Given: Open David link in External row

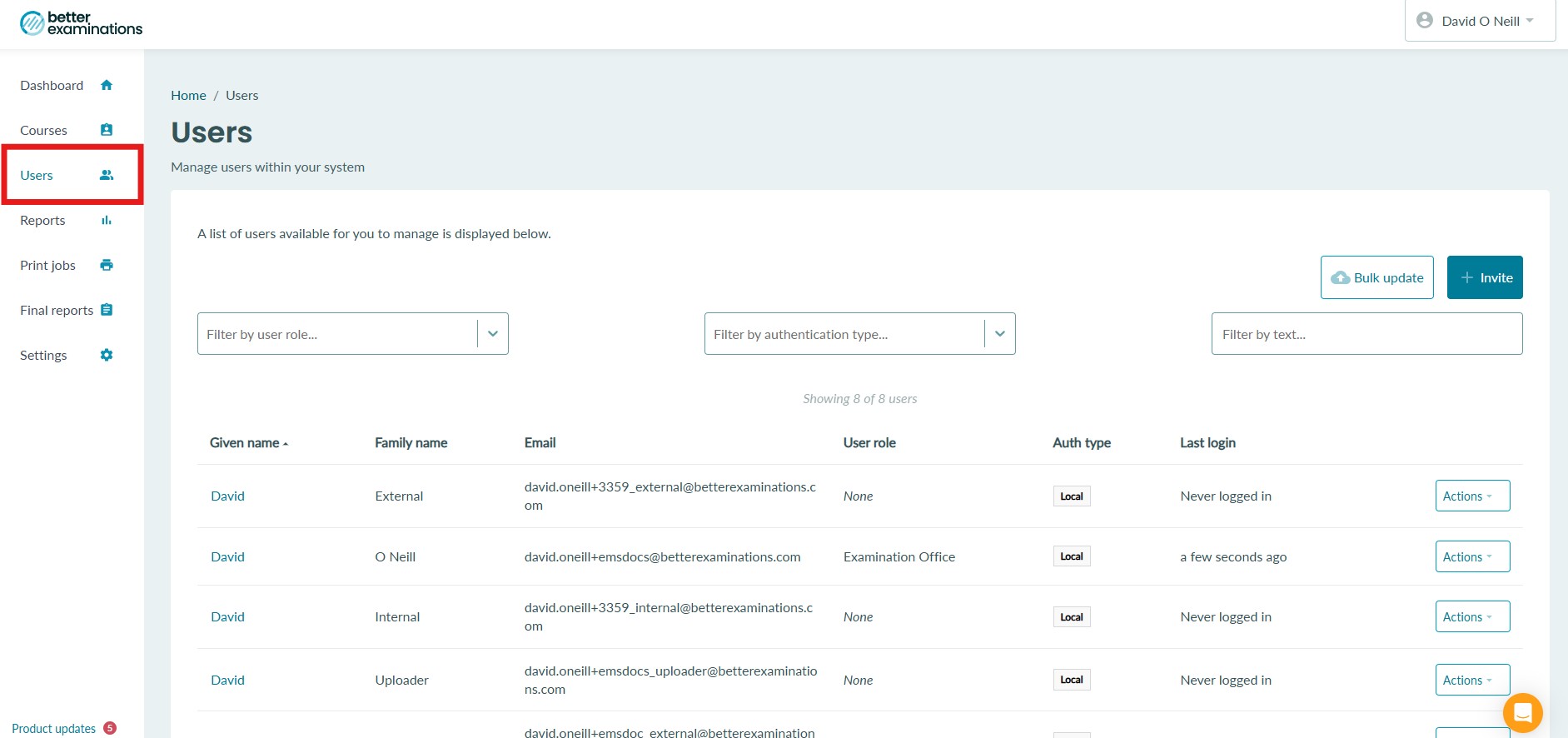Looking at the screenshot, I should [227, 496].
